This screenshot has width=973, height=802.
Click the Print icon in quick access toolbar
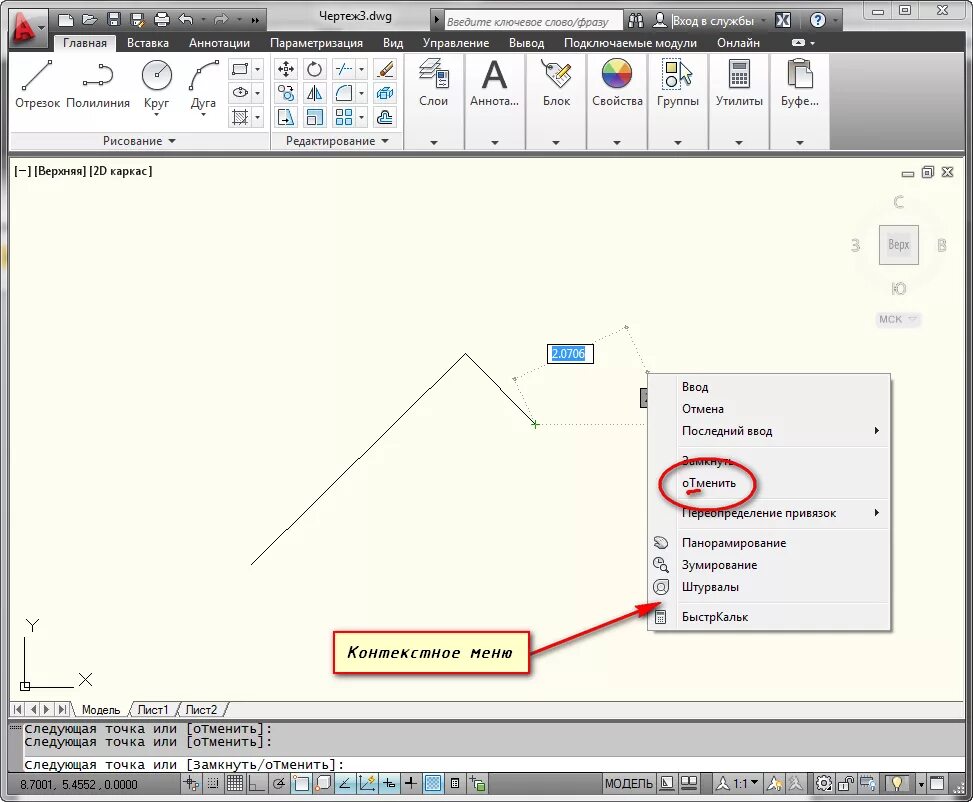(x=161, y=19)
